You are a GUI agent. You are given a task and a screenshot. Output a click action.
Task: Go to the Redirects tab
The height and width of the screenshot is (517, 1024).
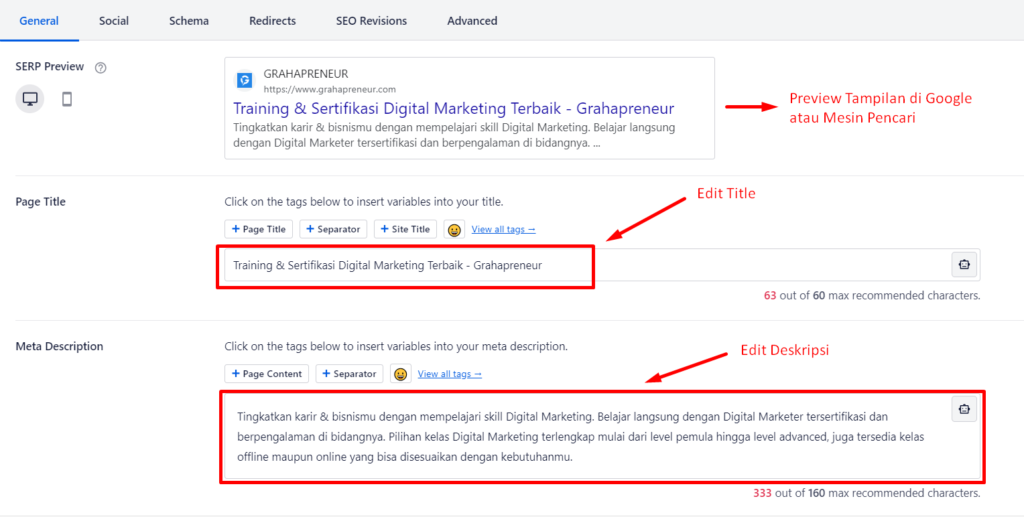point(272,21)
